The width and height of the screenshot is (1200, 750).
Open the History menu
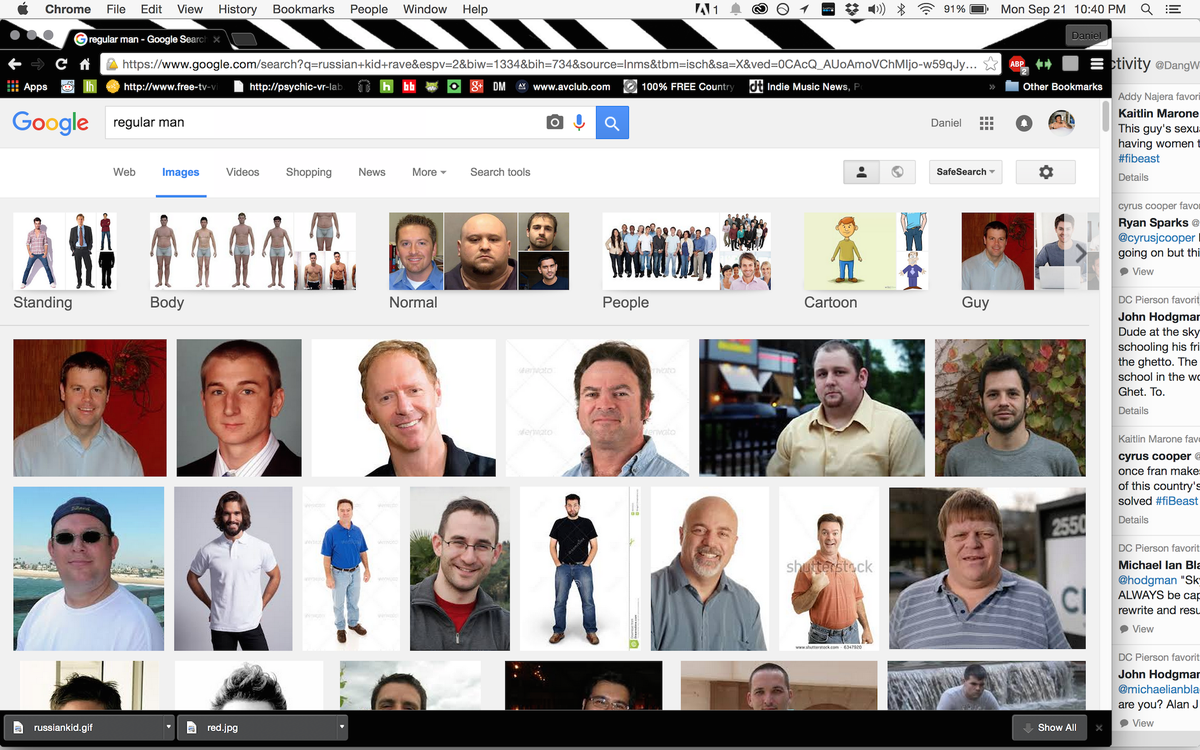coord(238,9)
